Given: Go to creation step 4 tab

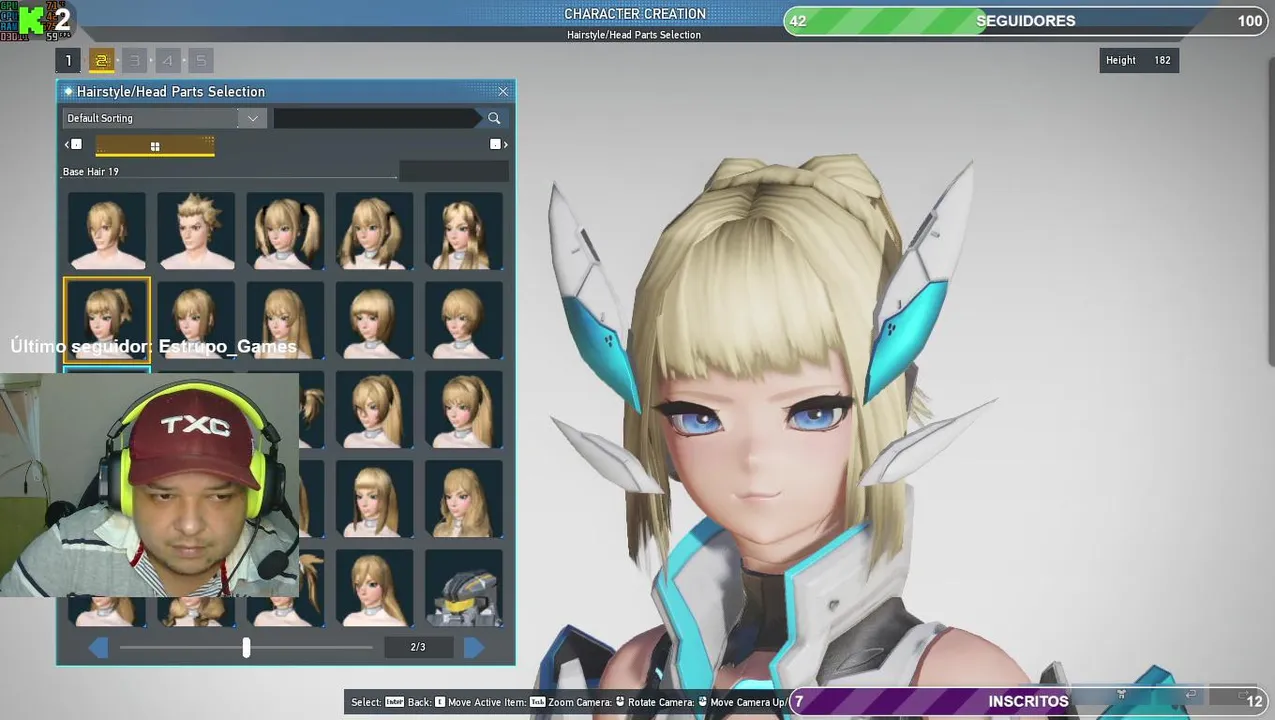Looking at the screenshot, I should click(x=167, y=61).
